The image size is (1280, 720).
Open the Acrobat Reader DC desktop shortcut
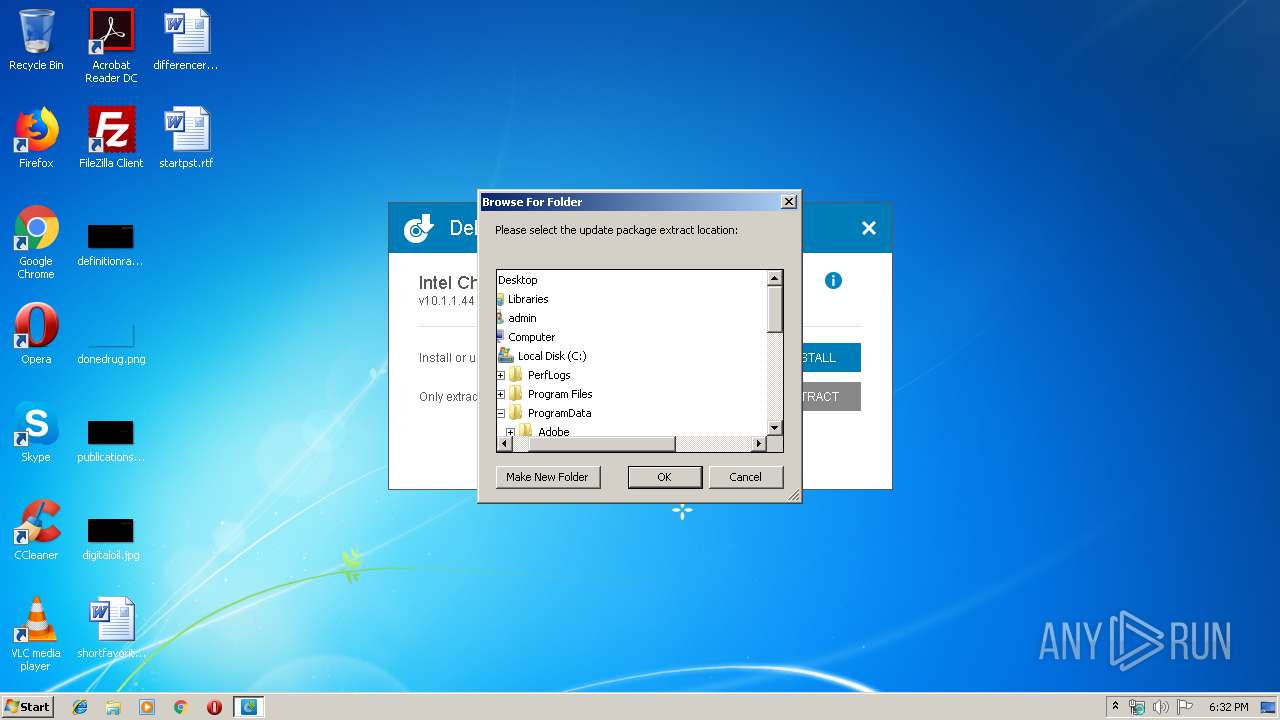pos(111,46)
